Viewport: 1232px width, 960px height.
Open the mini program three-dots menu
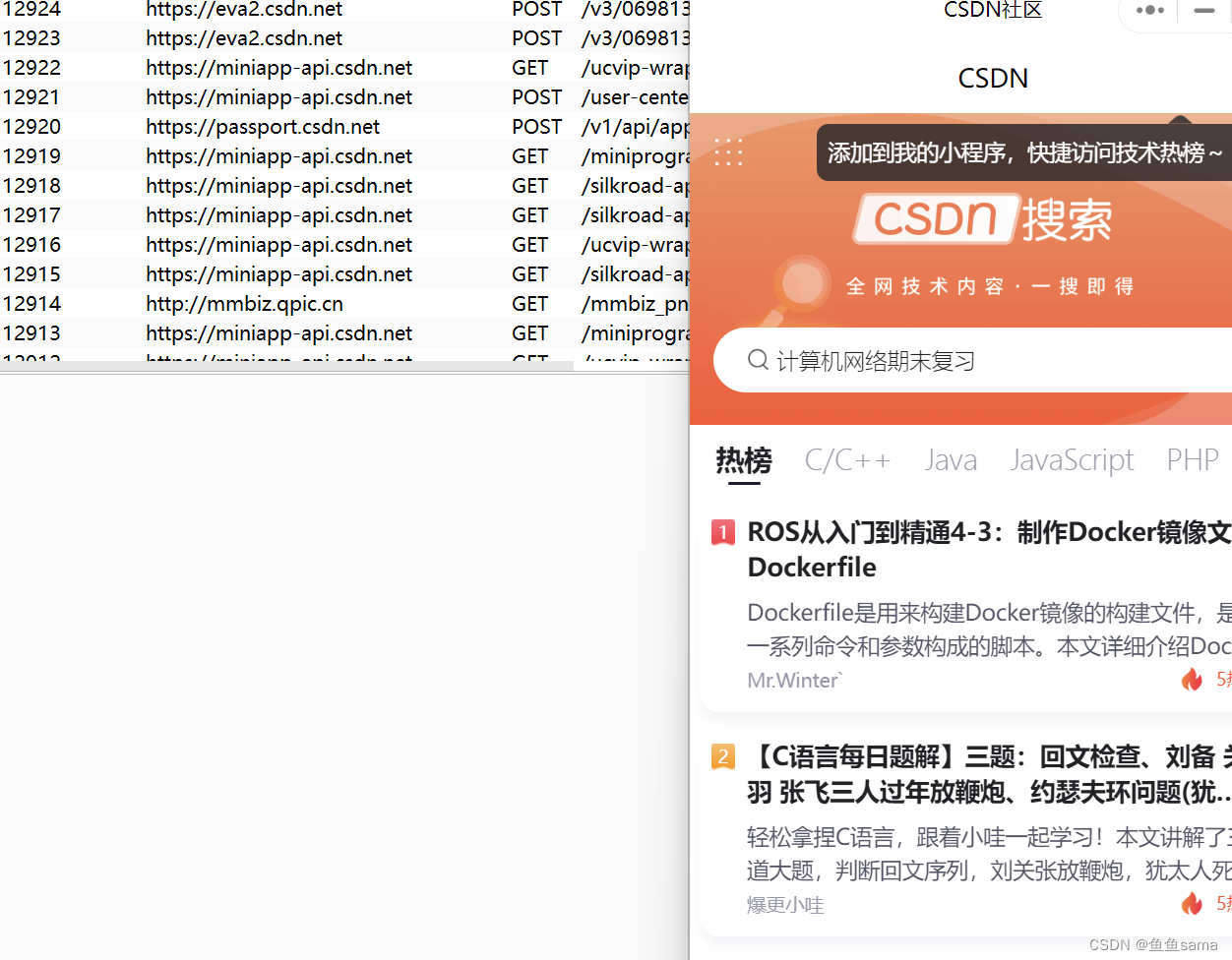pos(1149,10)
